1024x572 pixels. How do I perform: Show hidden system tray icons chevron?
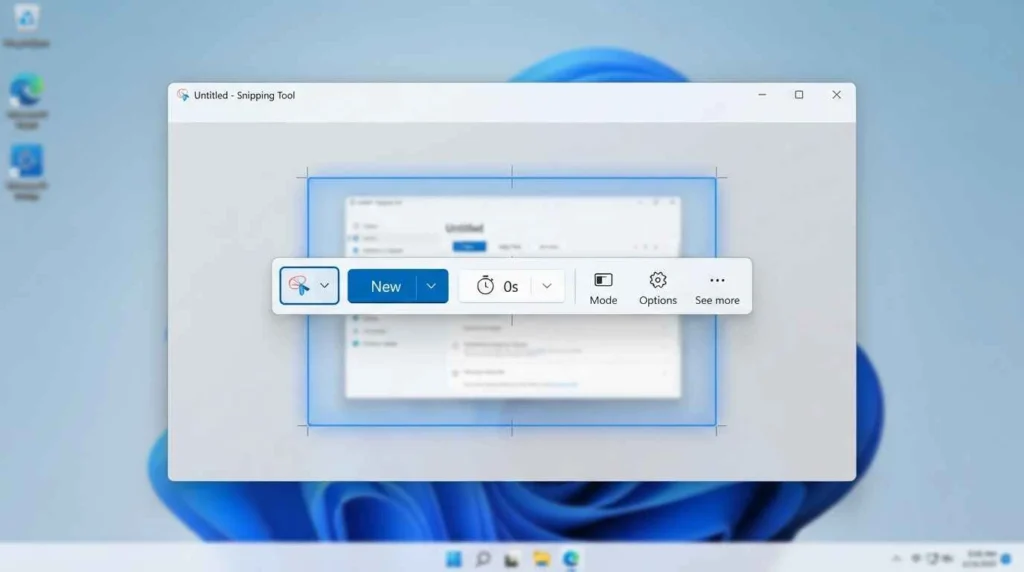point(896,558)
